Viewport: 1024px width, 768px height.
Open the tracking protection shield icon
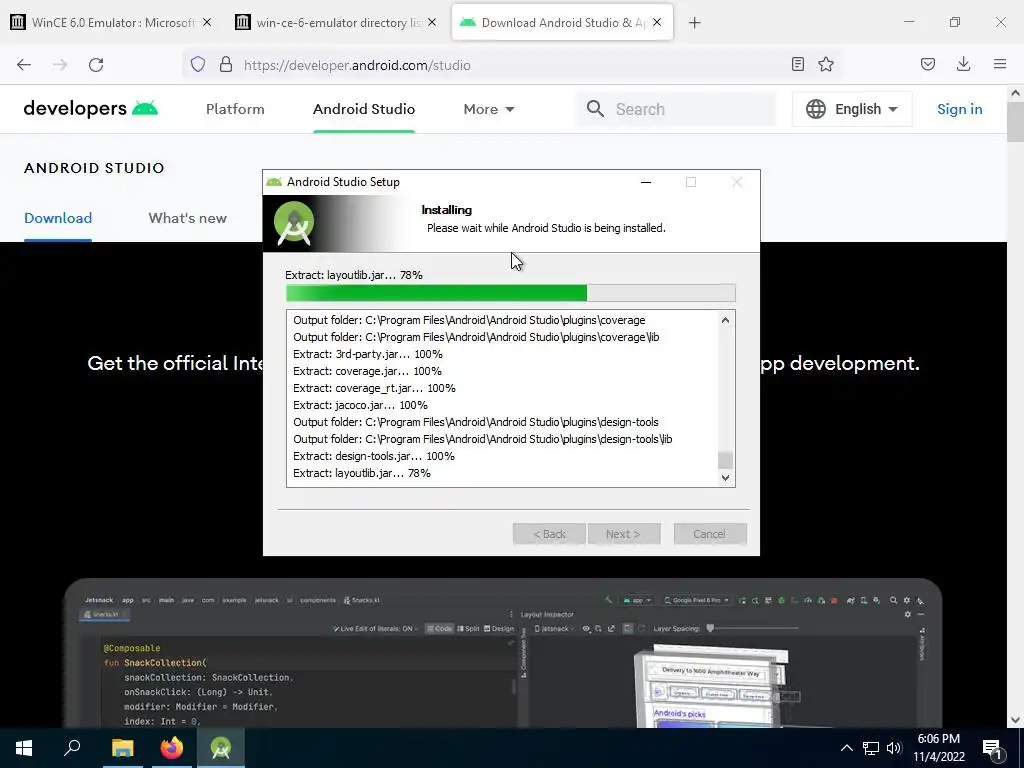(198, 64)
